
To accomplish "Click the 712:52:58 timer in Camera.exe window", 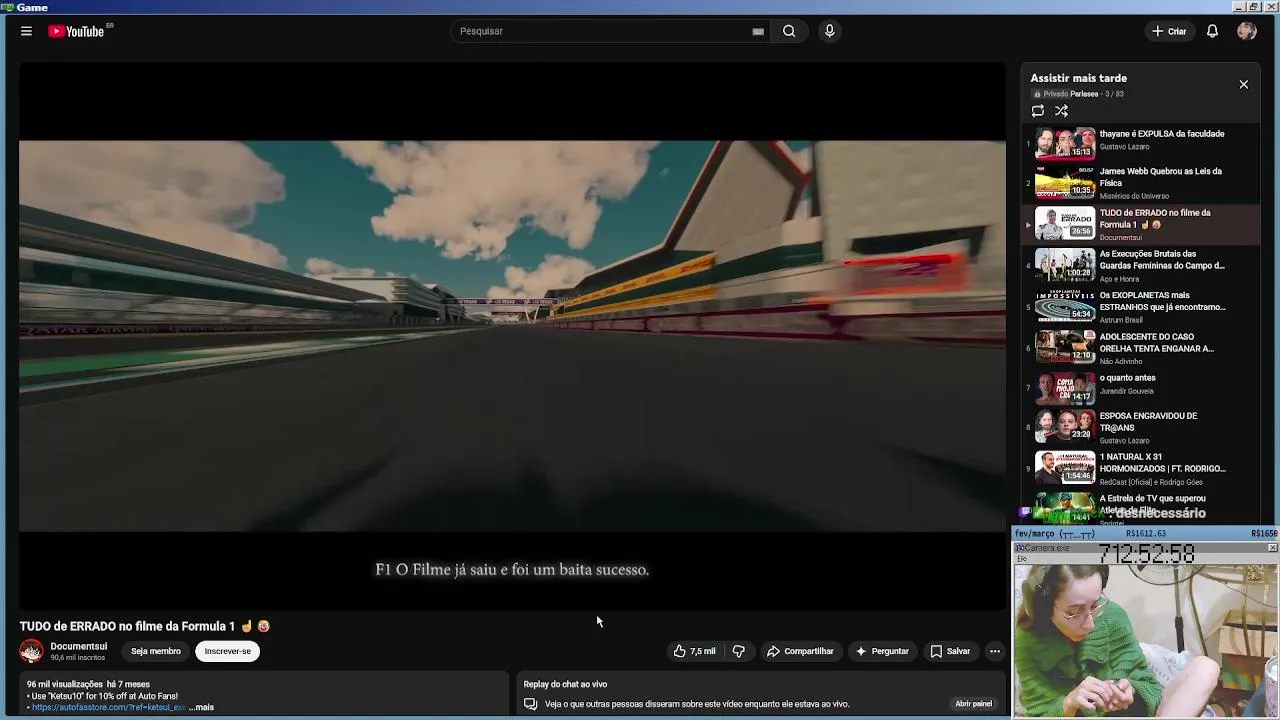I will 1147,553.
